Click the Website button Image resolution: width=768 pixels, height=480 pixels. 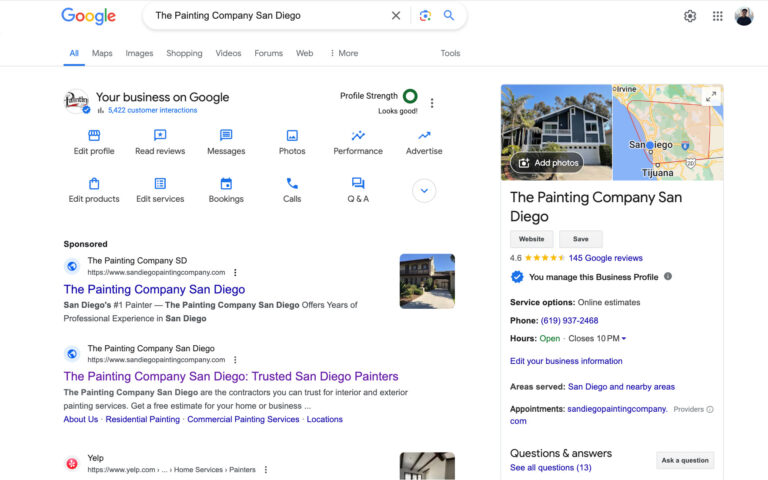coord(531,239)
